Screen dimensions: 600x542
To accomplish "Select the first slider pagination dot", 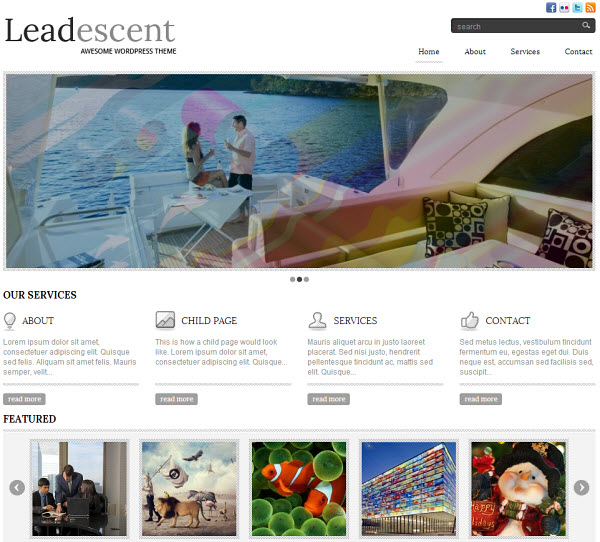I will click(292, 279).
